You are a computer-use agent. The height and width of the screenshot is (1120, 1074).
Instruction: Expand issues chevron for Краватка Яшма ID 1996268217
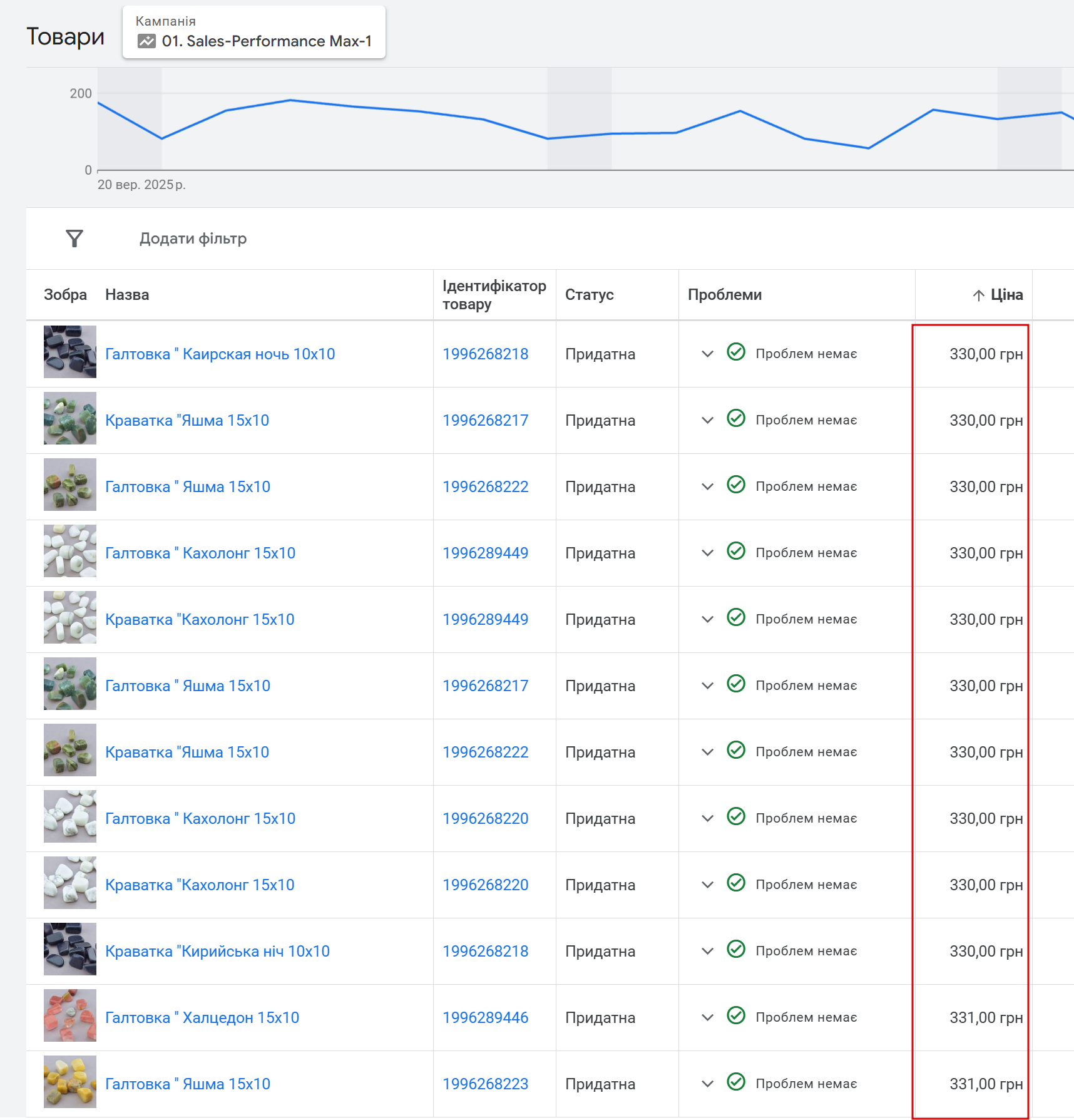pyautogui.click(x=708, y=420)
